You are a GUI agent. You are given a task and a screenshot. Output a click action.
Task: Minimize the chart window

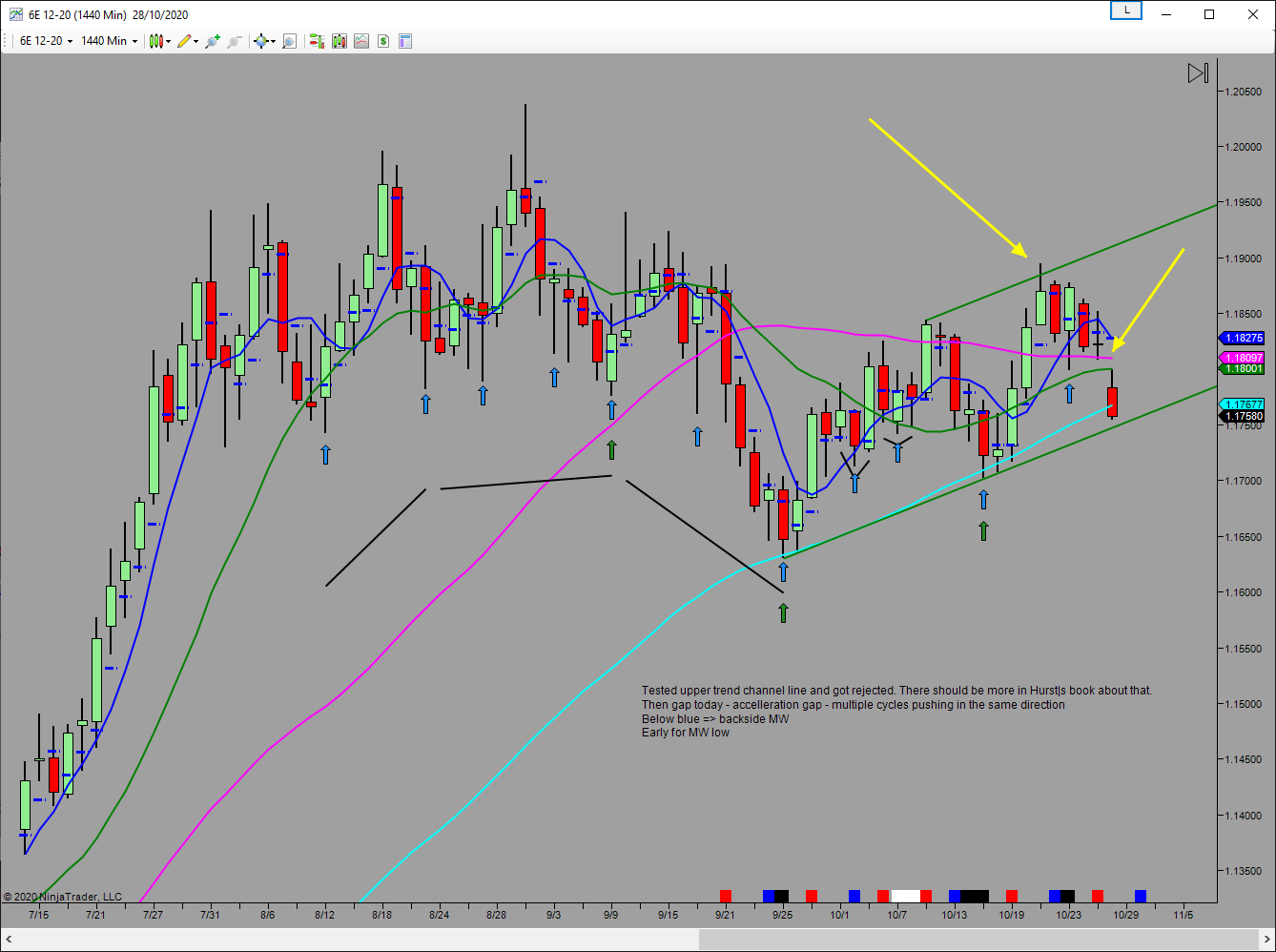[1165, 14]
